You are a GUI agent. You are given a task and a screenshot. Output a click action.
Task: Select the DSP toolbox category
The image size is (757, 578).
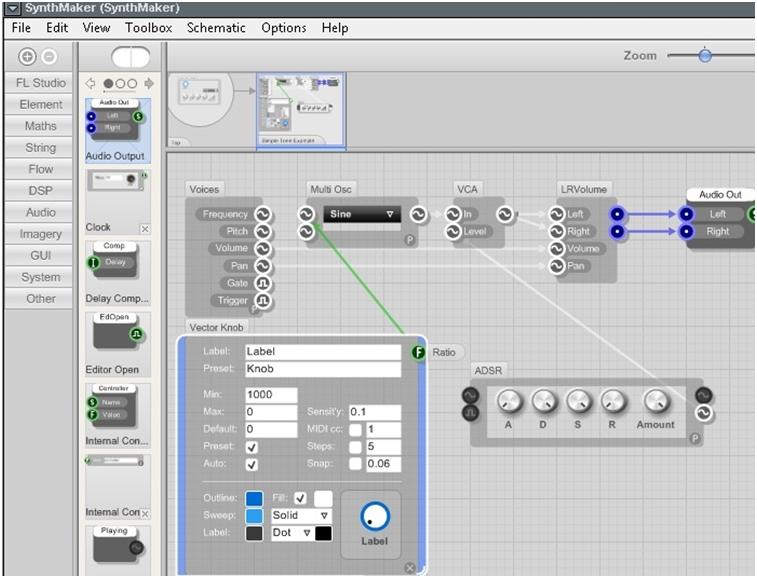(x=41, y=191)
